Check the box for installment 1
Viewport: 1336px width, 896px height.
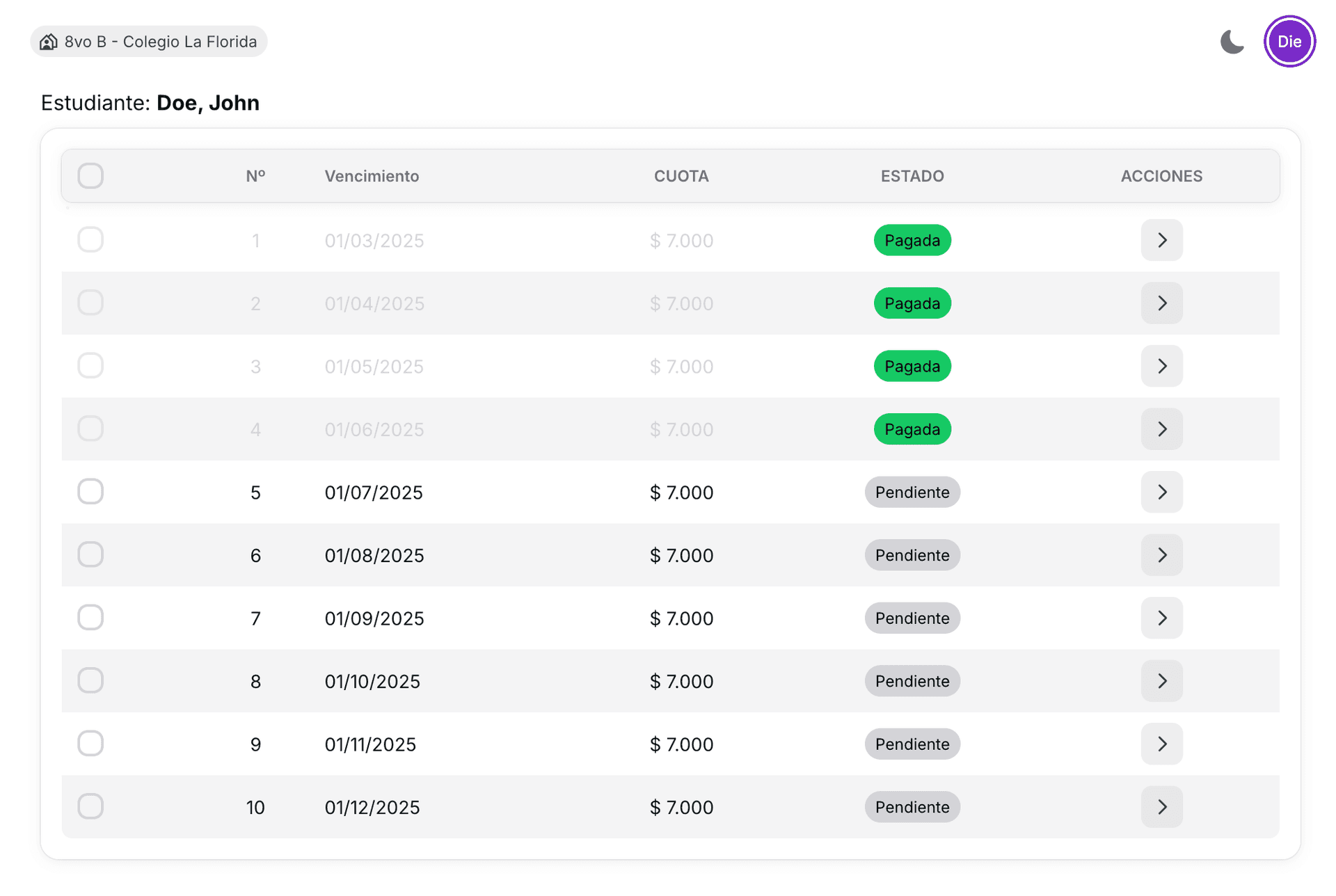coord(90,240)
